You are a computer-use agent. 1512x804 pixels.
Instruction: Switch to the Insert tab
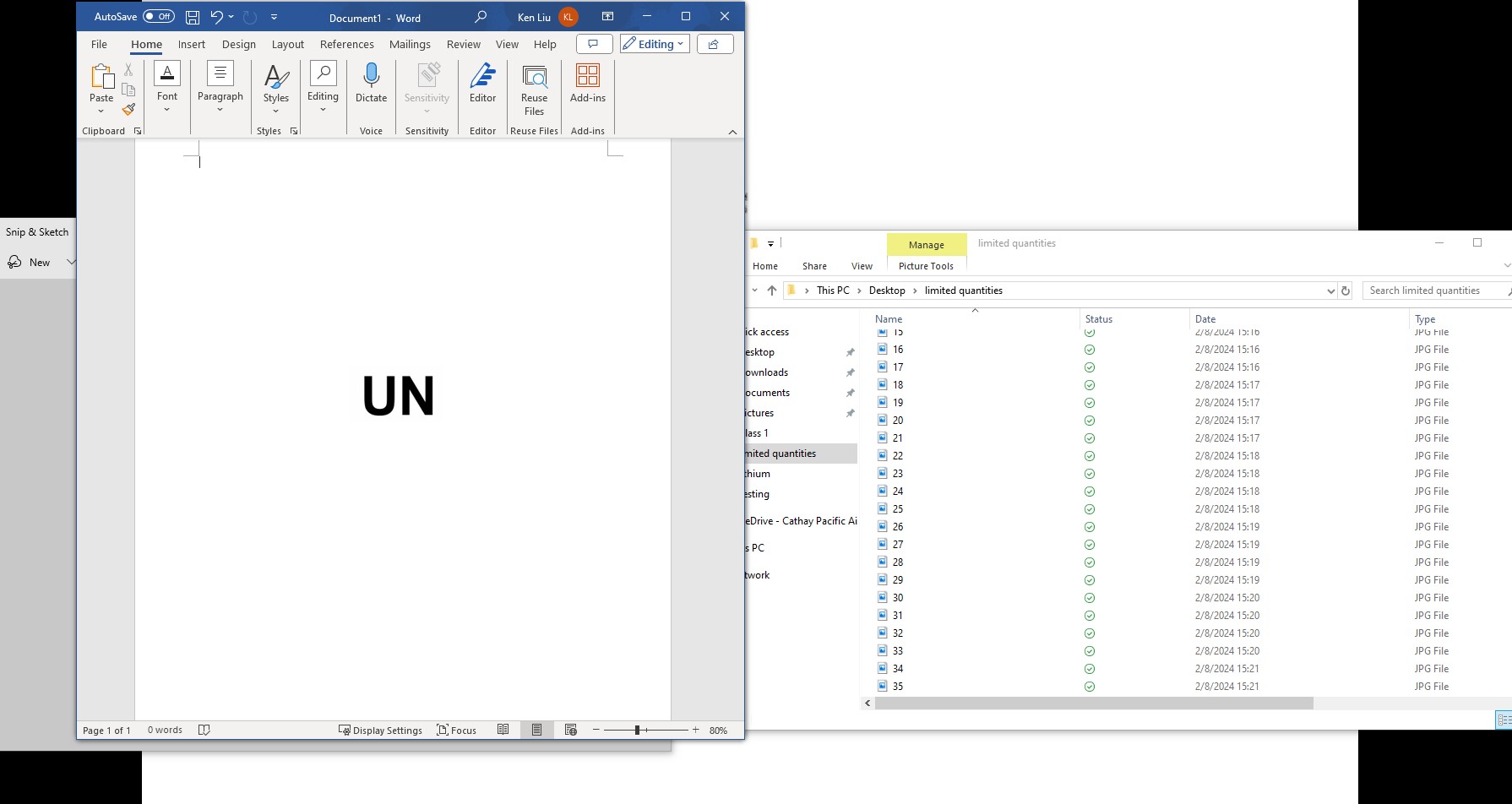(192, 44)
